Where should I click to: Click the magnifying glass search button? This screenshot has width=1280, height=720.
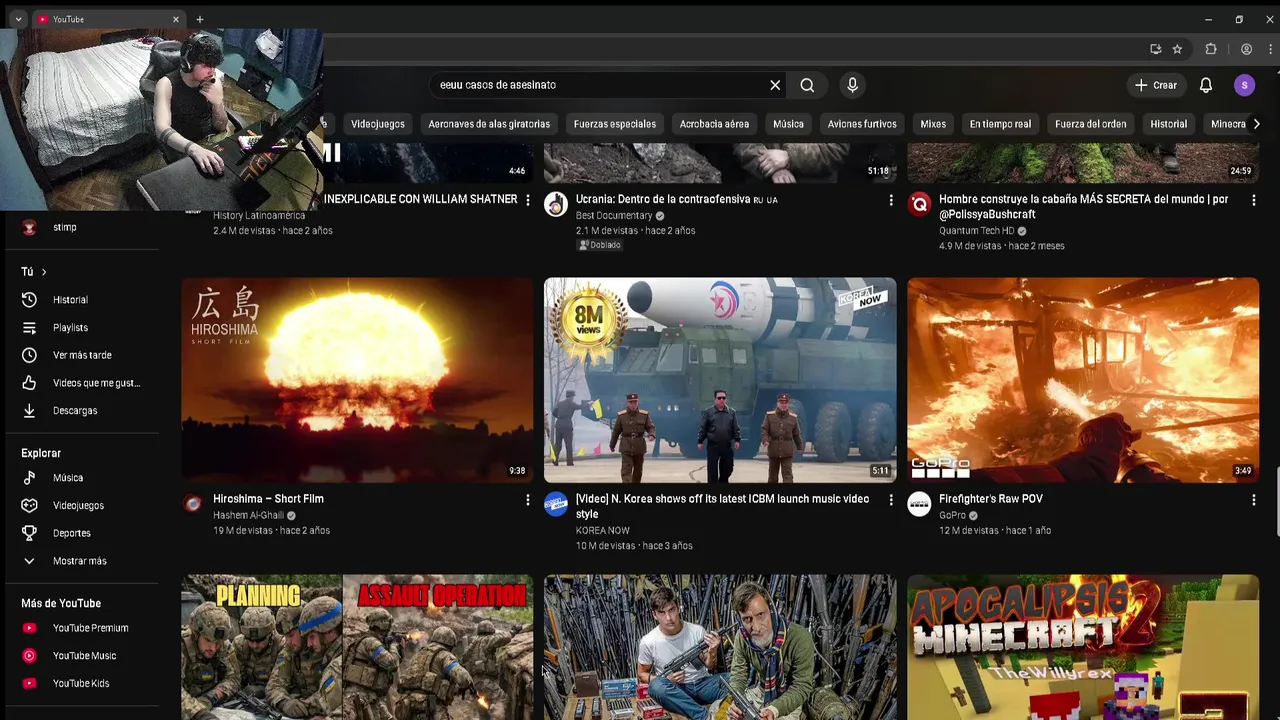(807, 85)
